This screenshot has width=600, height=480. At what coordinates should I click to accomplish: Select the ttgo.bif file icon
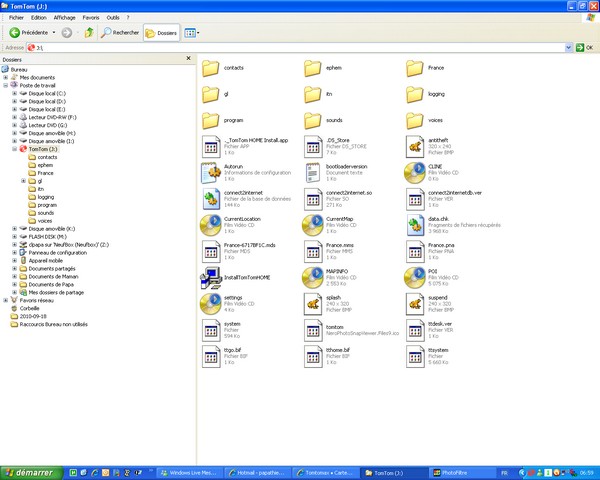pos(210,356)
